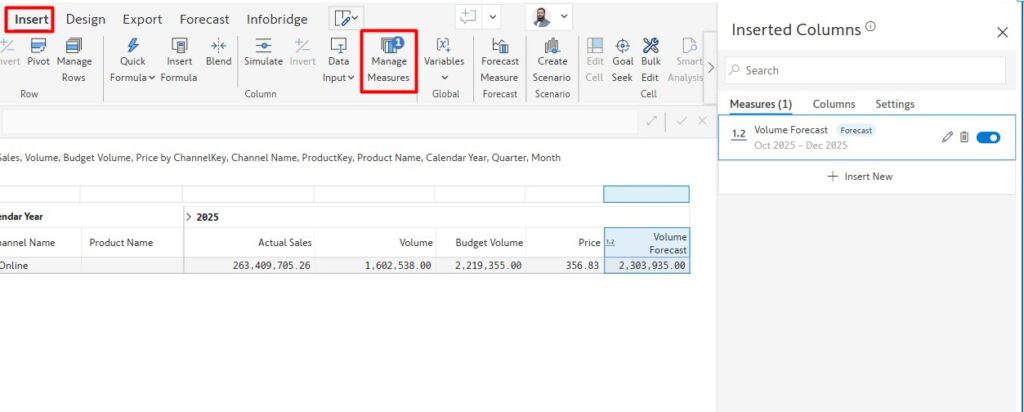
Task: Edit Volume Forecast with pencil icon
Action: (947, 137)
